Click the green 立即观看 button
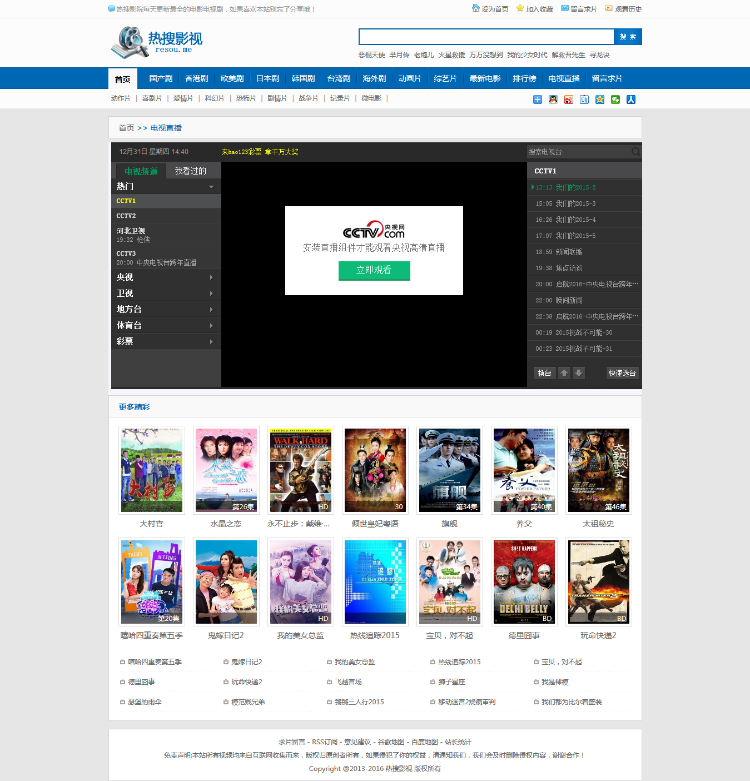Image resolution: width=750 pixels, height=781 pixels. pos(374,270)
